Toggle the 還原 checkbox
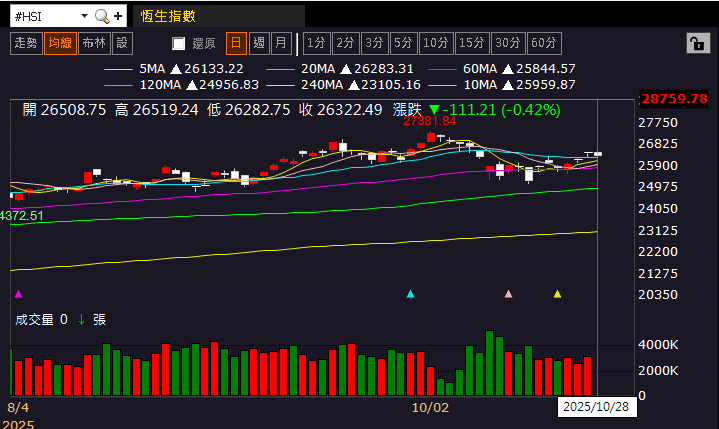This screenshot has height=429, width=719. [x=178, y=44]
